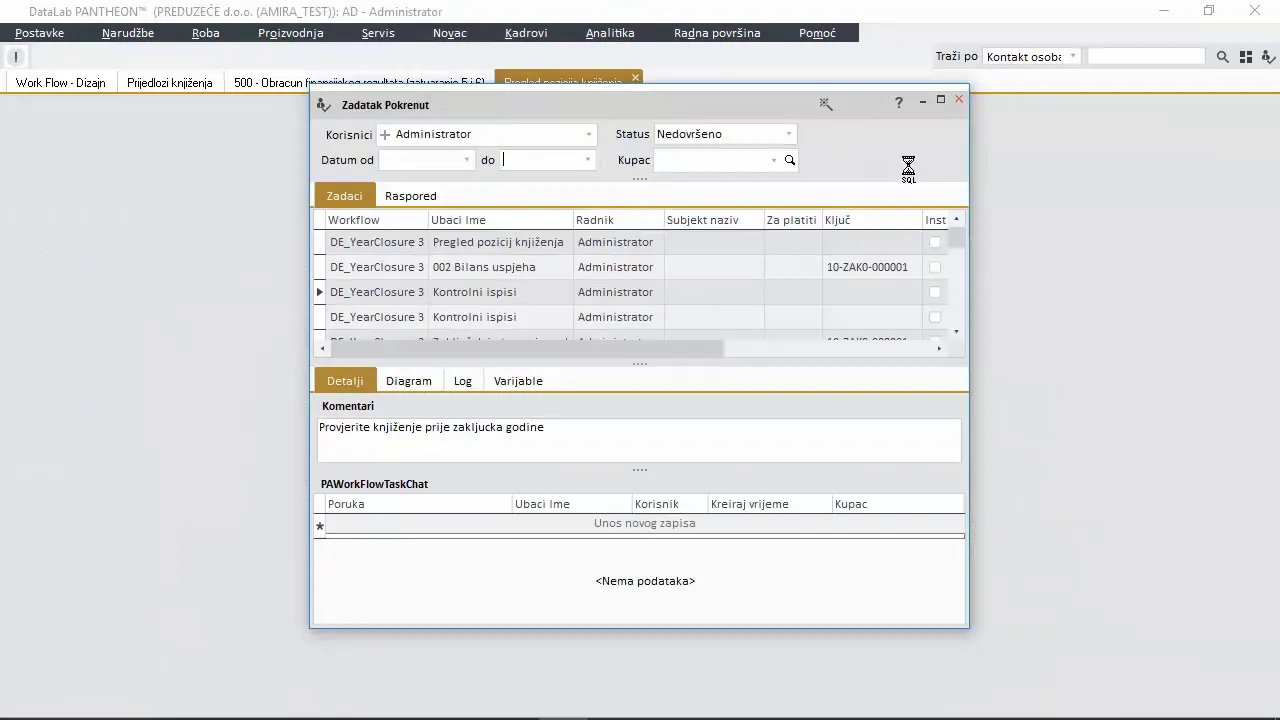This screenshot has width=1280, height=720.
Task: Click tasks grid vertical scroll down arrow
Action: [956, 332]
